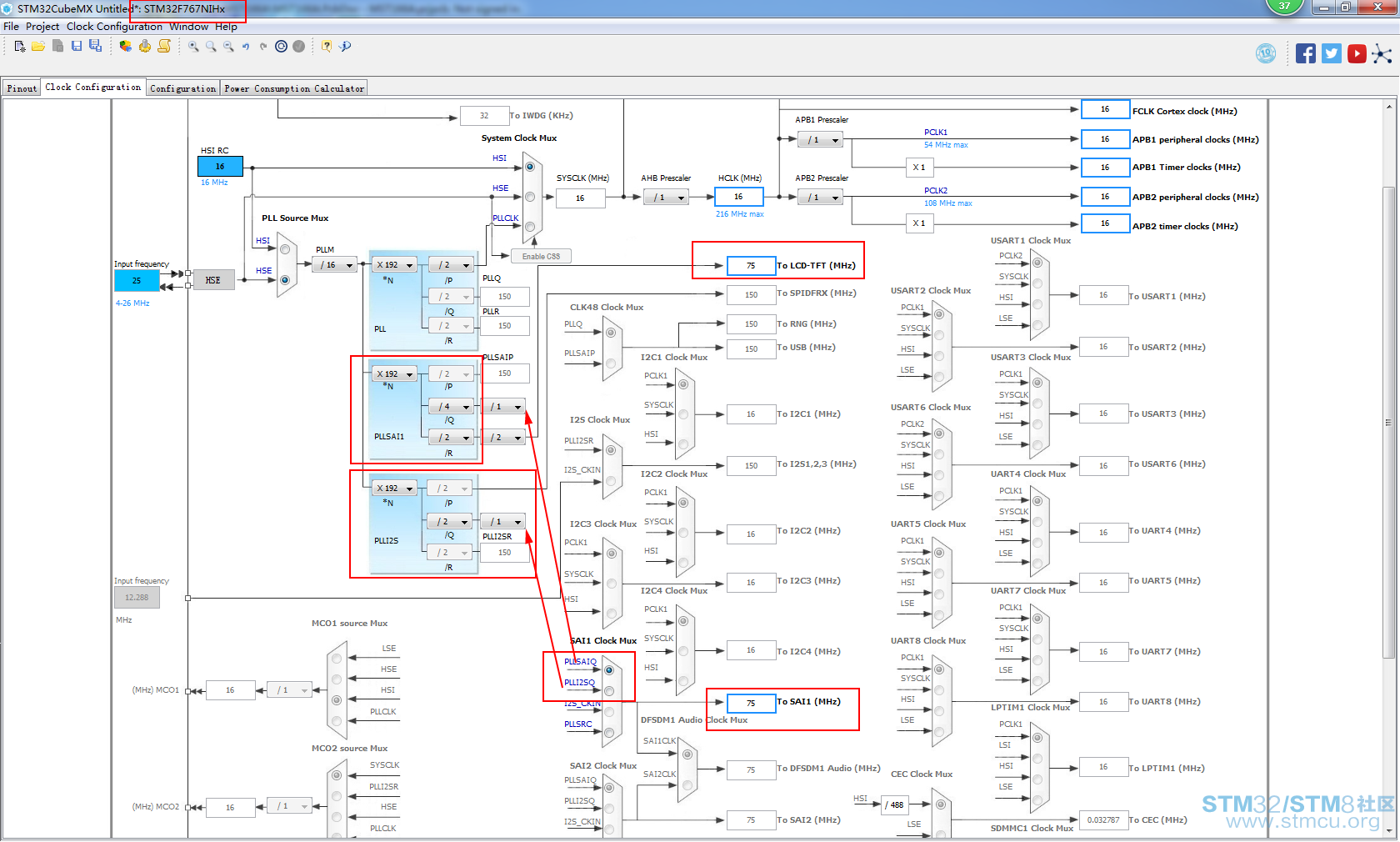Click the To LCD-TFT frequency field

751,266
